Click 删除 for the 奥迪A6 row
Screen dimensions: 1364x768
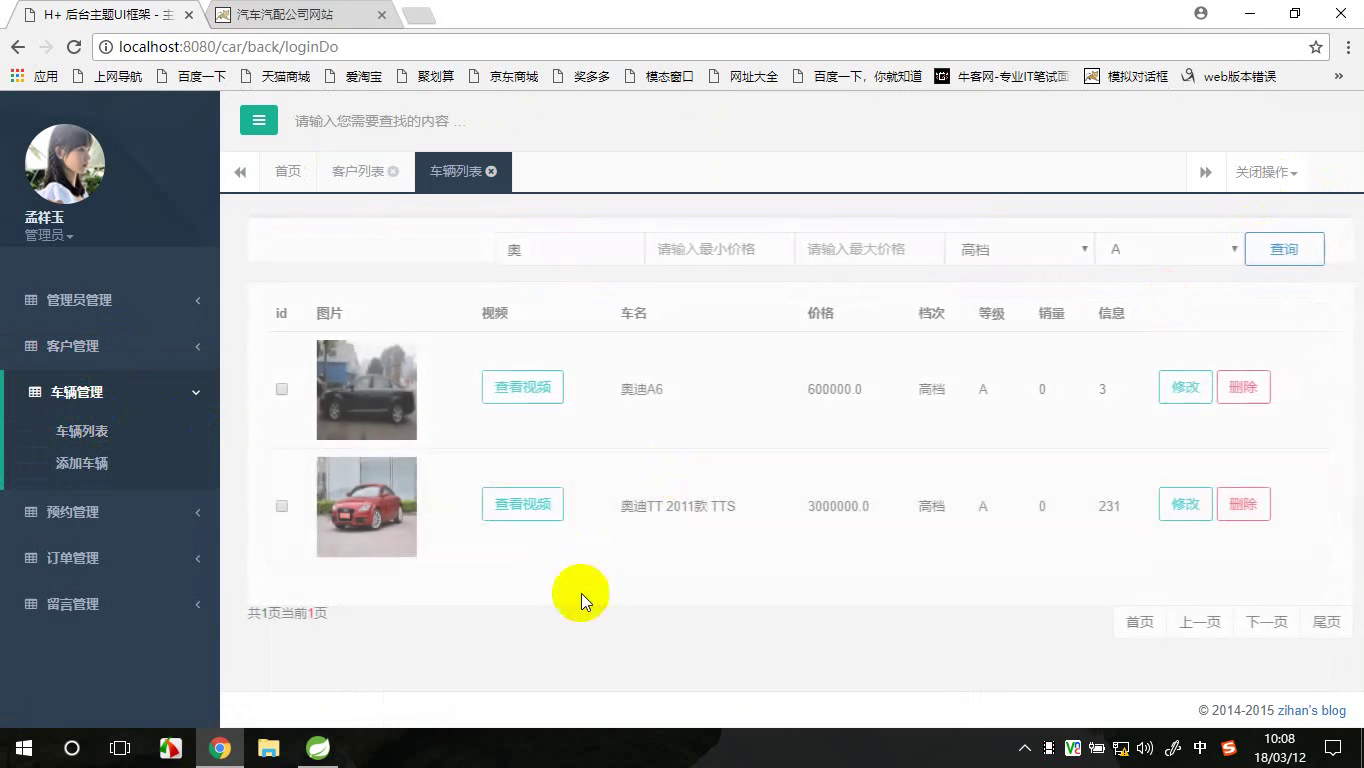click(1244, 387)
